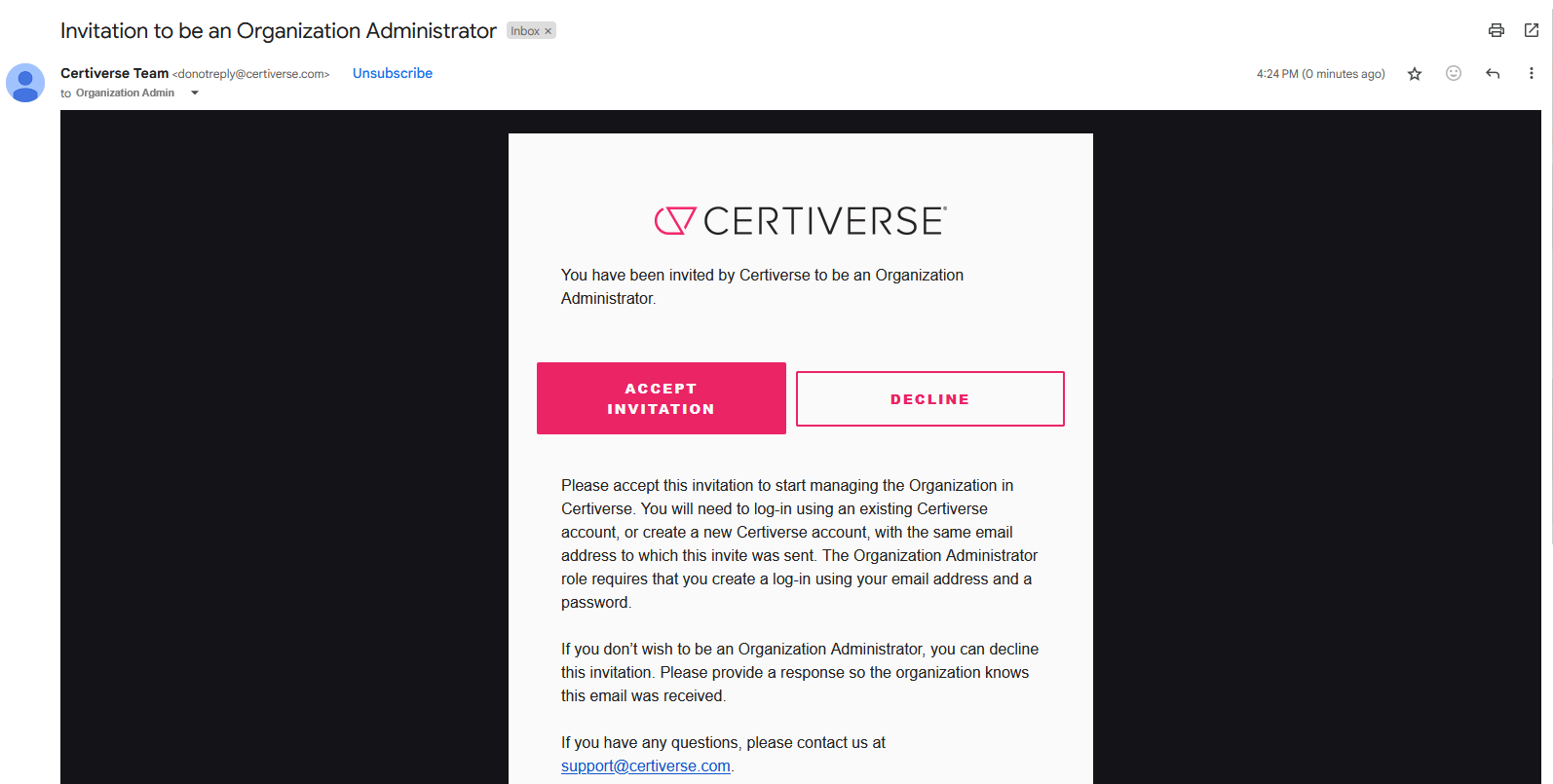1553x784 pixels.
Task: Click the page's vertical scrollbar
Action: pos(1547,292)
